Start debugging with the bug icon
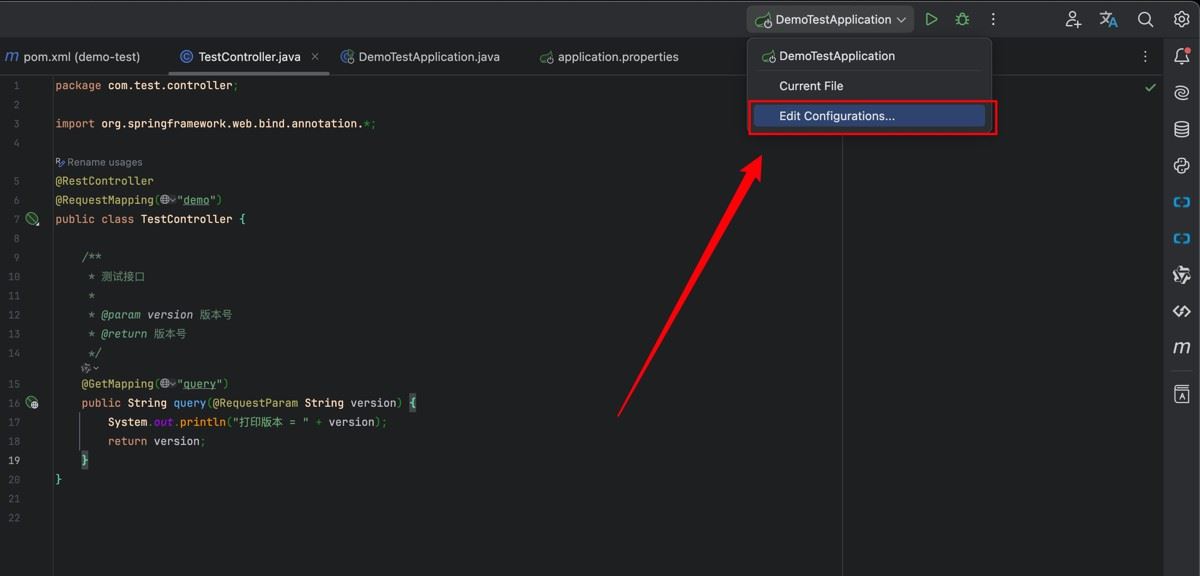Viewport: 1200px width, 576px height. point(962,19)
